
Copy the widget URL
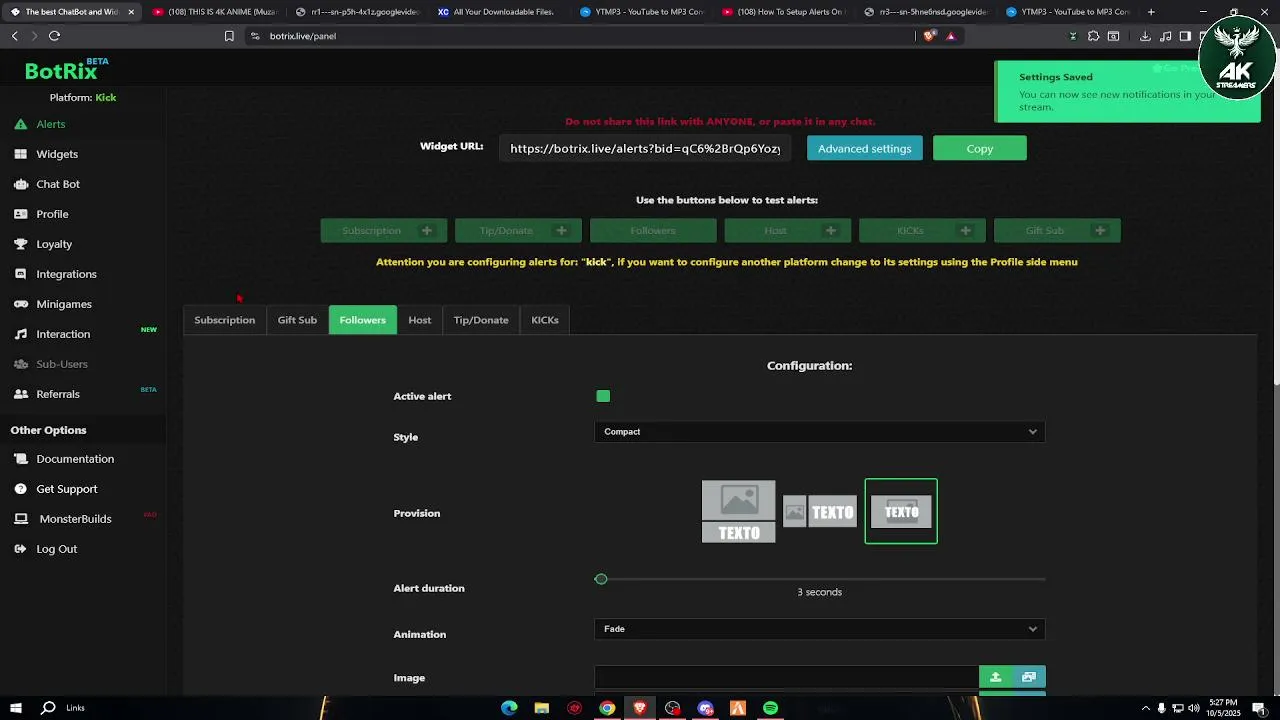point(980,148)
